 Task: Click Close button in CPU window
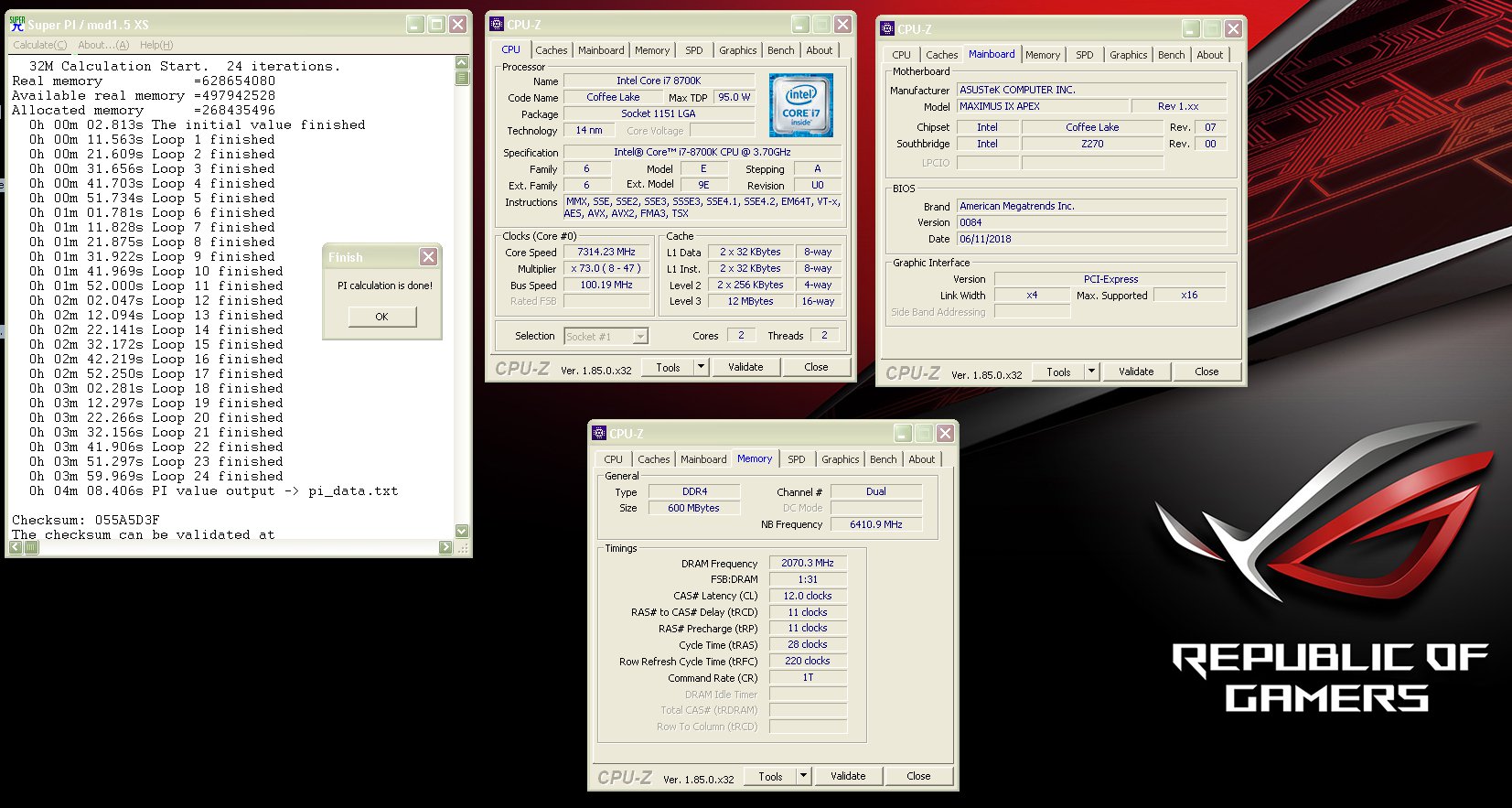tap(816, 367)
